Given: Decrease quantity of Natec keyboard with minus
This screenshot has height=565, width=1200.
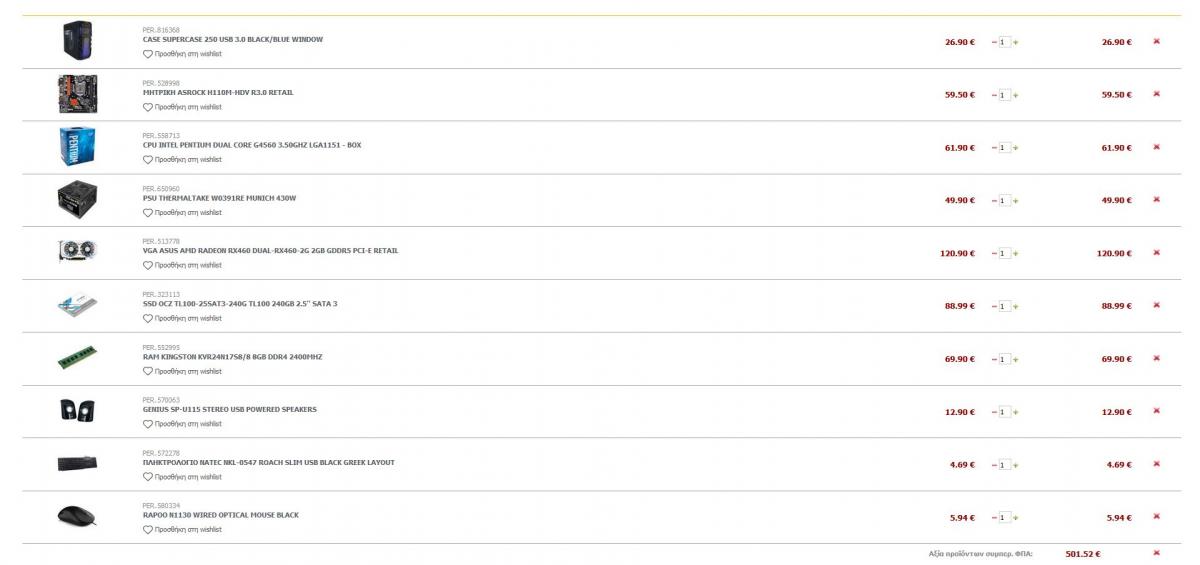Looking at the screenshot, I should (994, 465).
